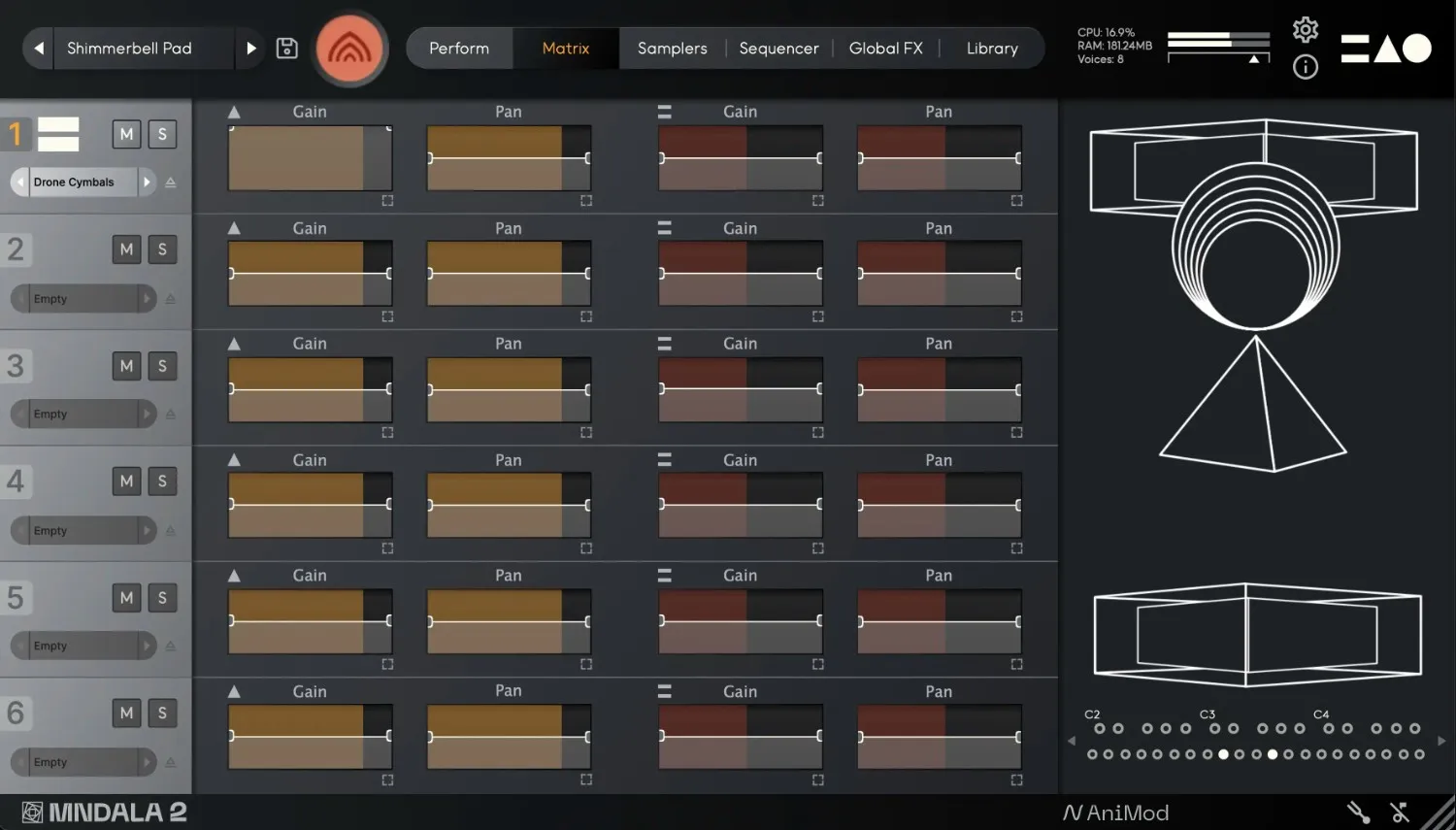
Task: Switch to the Samplers tab
Action: click(x=672, y=48)
